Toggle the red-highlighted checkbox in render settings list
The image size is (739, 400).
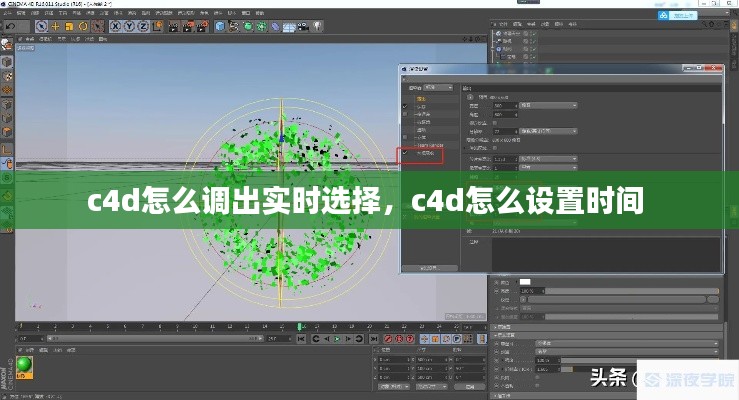(x=406, y=155)
